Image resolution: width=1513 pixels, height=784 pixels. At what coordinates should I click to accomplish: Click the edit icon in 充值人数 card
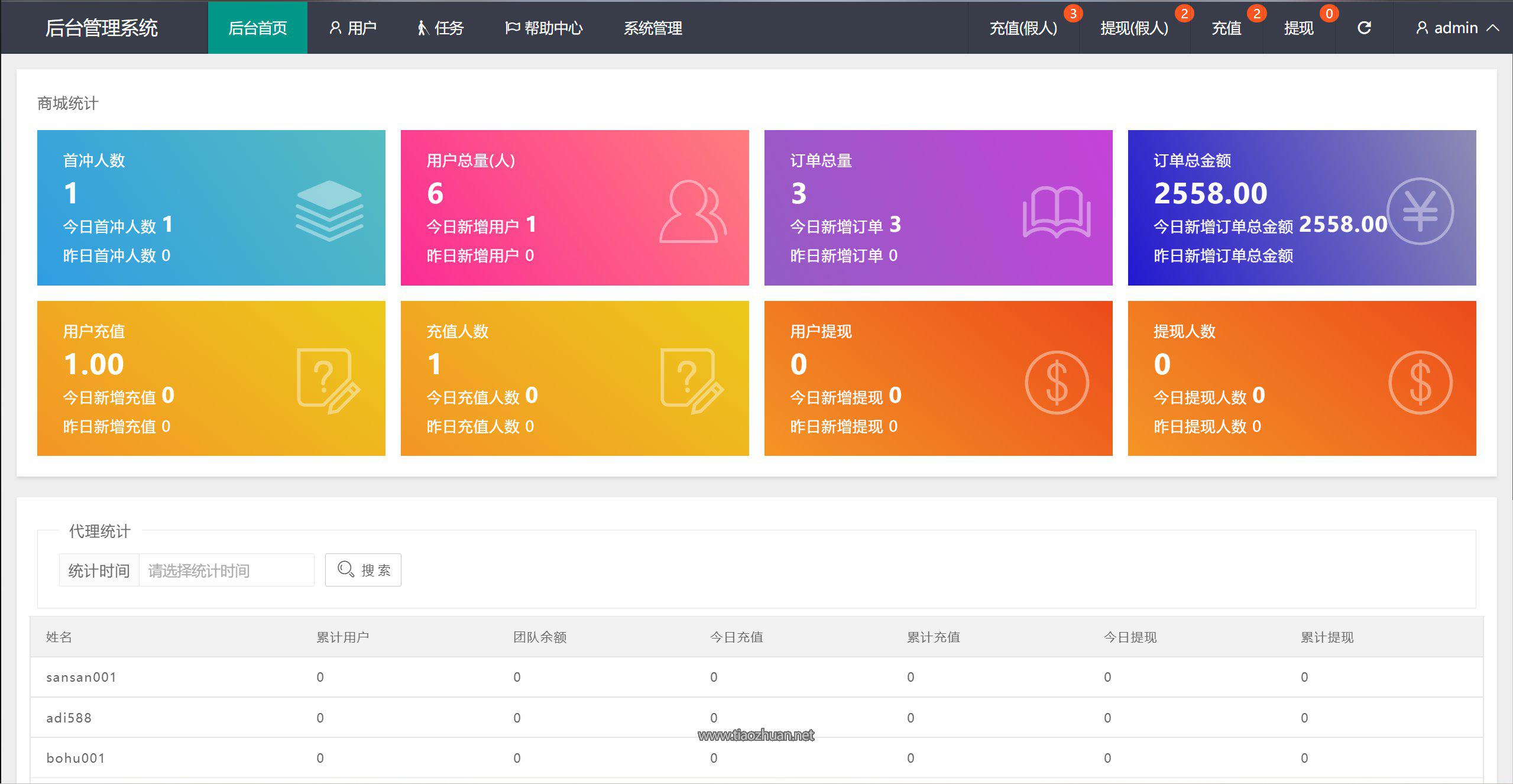pyautogui.click(x=692, y=381)
